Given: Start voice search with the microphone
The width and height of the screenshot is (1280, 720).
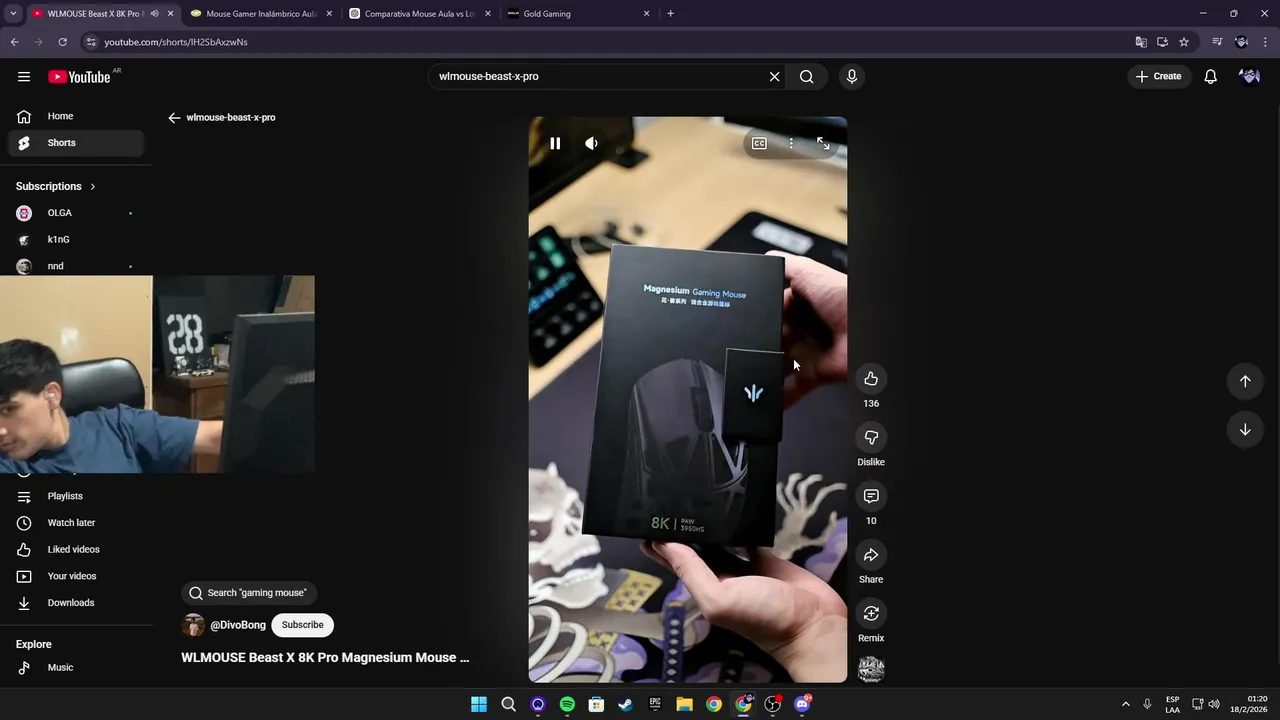Looking at the screenshot, I should (x=851, y=77).
